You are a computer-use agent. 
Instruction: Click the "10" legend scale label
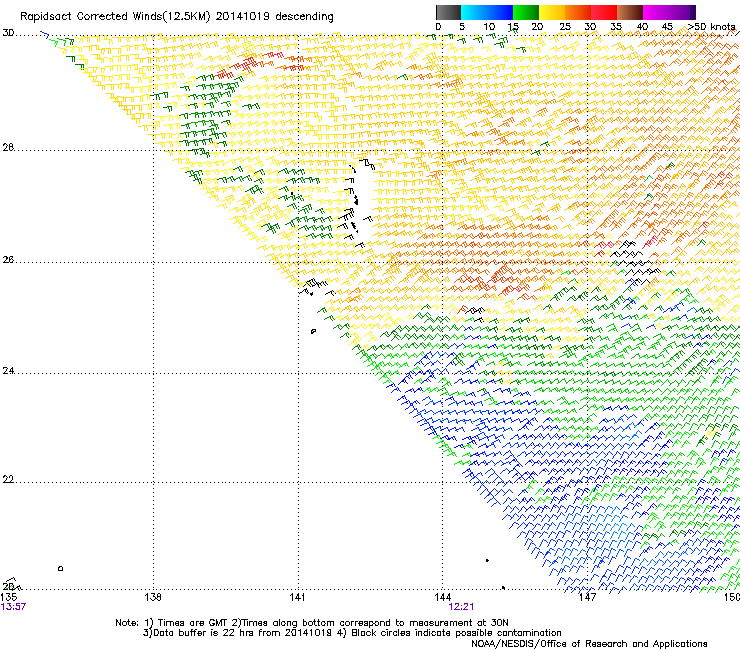point(489,27)
